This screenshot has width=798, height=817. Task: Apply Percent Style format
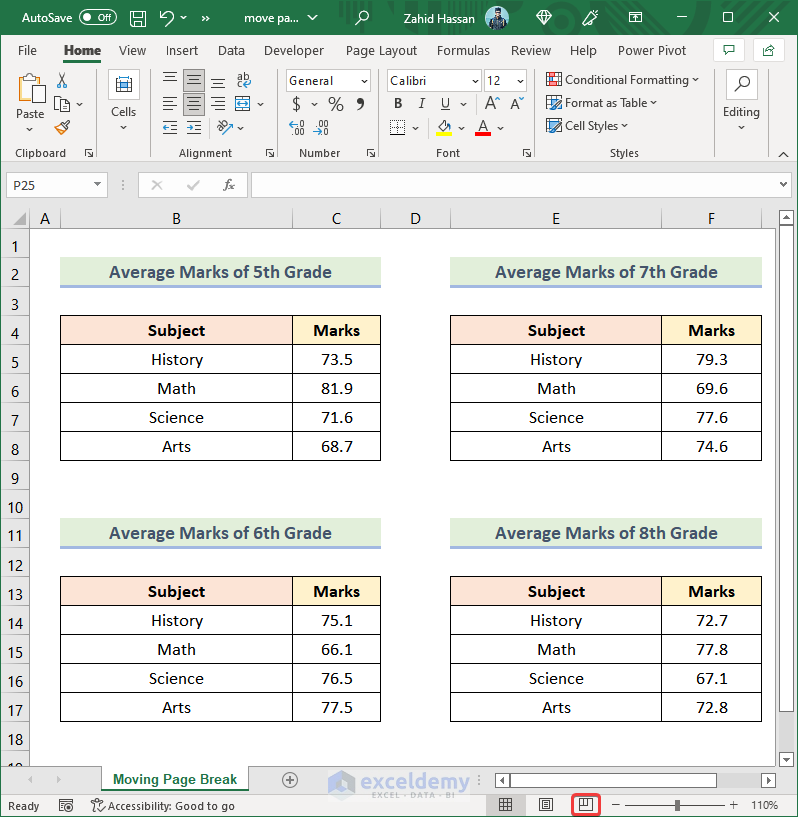pos(336,104)
